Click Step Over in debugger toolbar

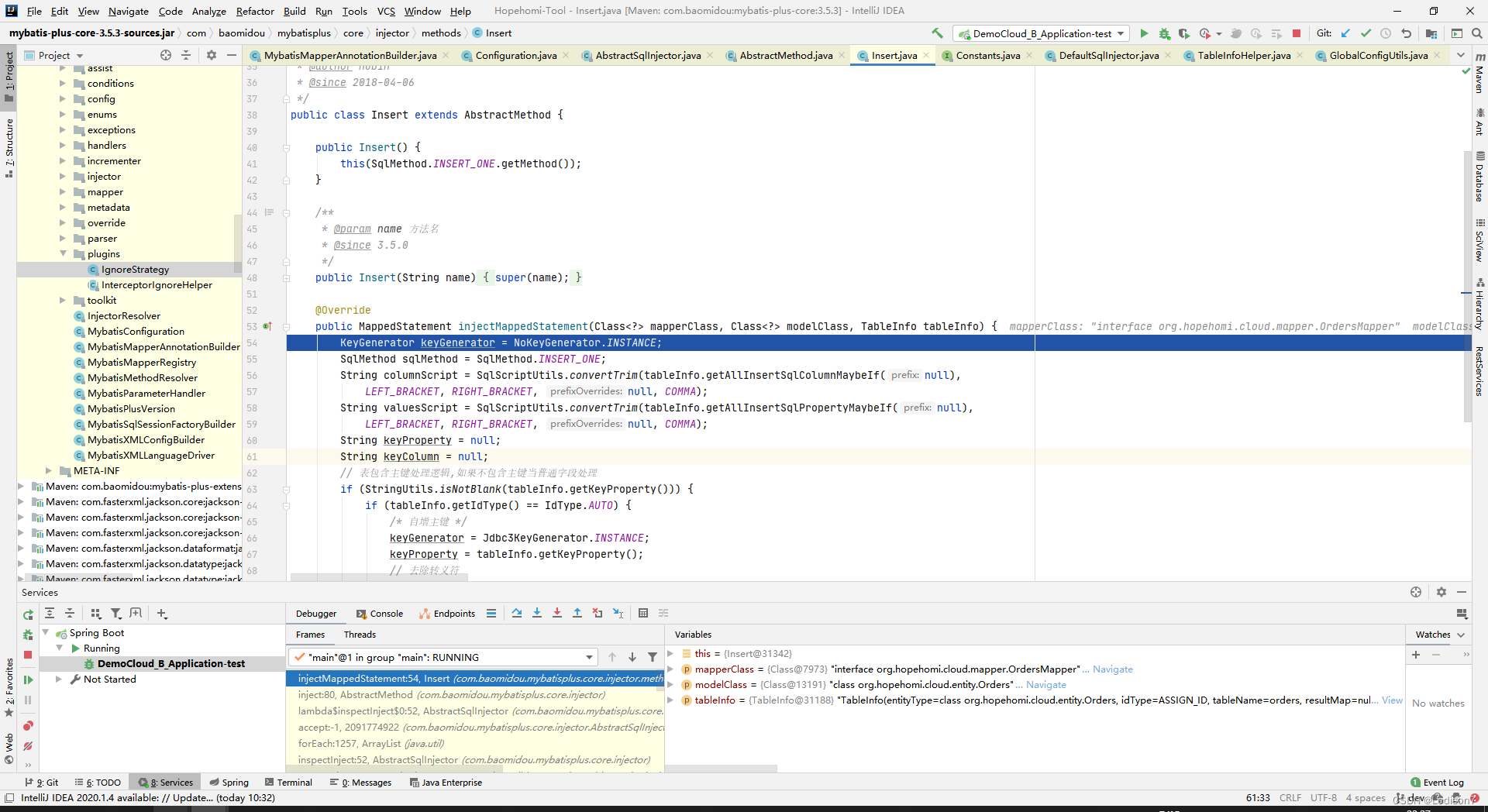[x=517, y=613]
